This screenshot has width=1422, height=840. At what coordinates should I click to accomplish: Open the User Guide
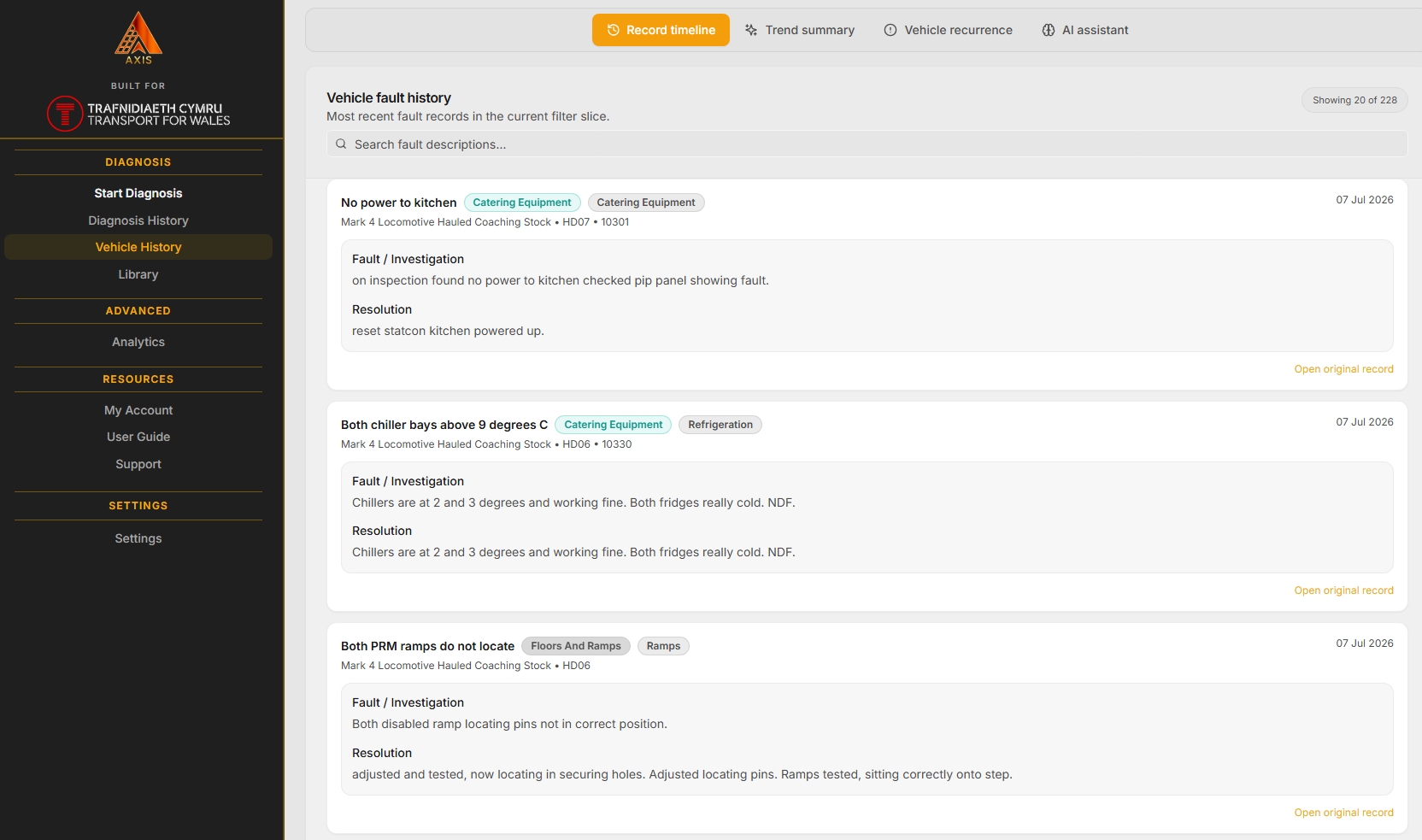coord(138,437)
